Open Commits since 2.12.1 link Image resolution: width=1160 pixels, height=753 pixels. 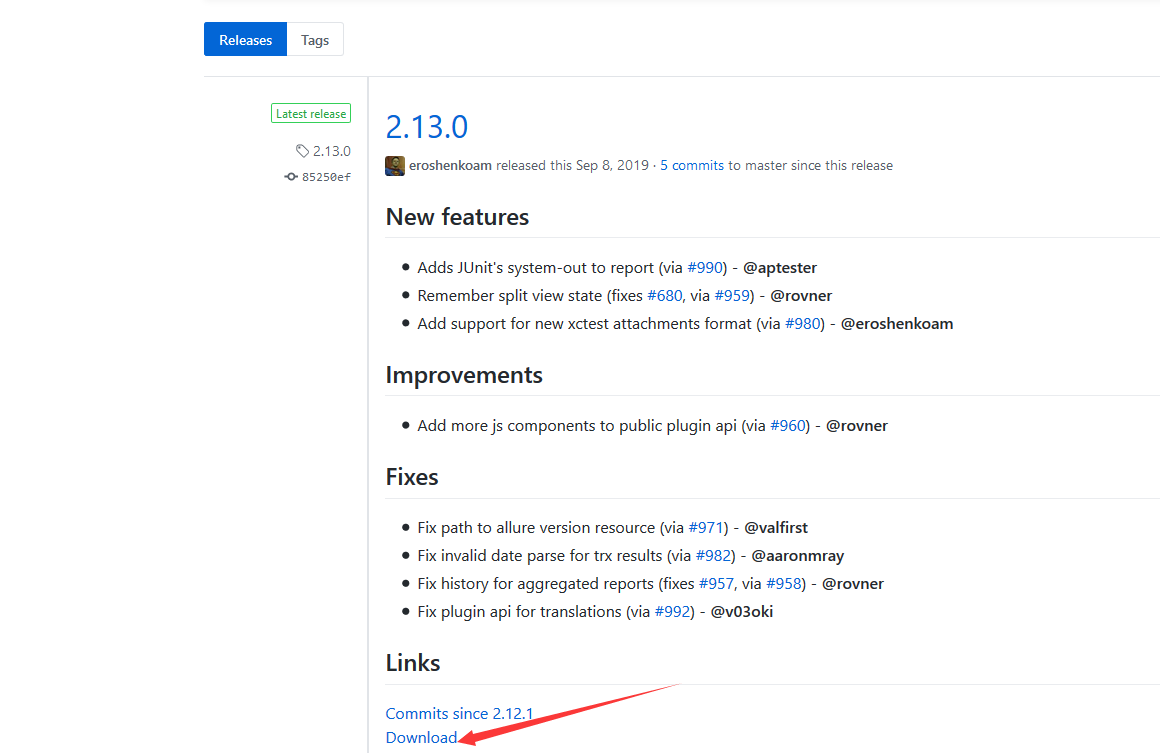click(459, 714)
